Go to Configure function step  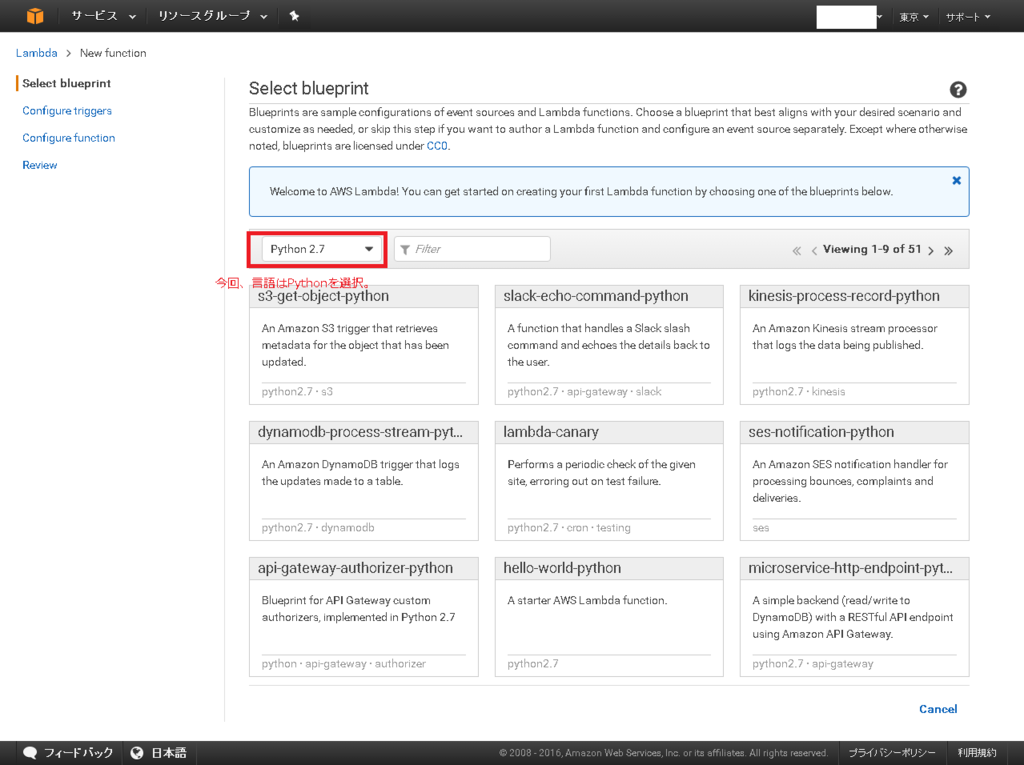[x=69, y=138]
